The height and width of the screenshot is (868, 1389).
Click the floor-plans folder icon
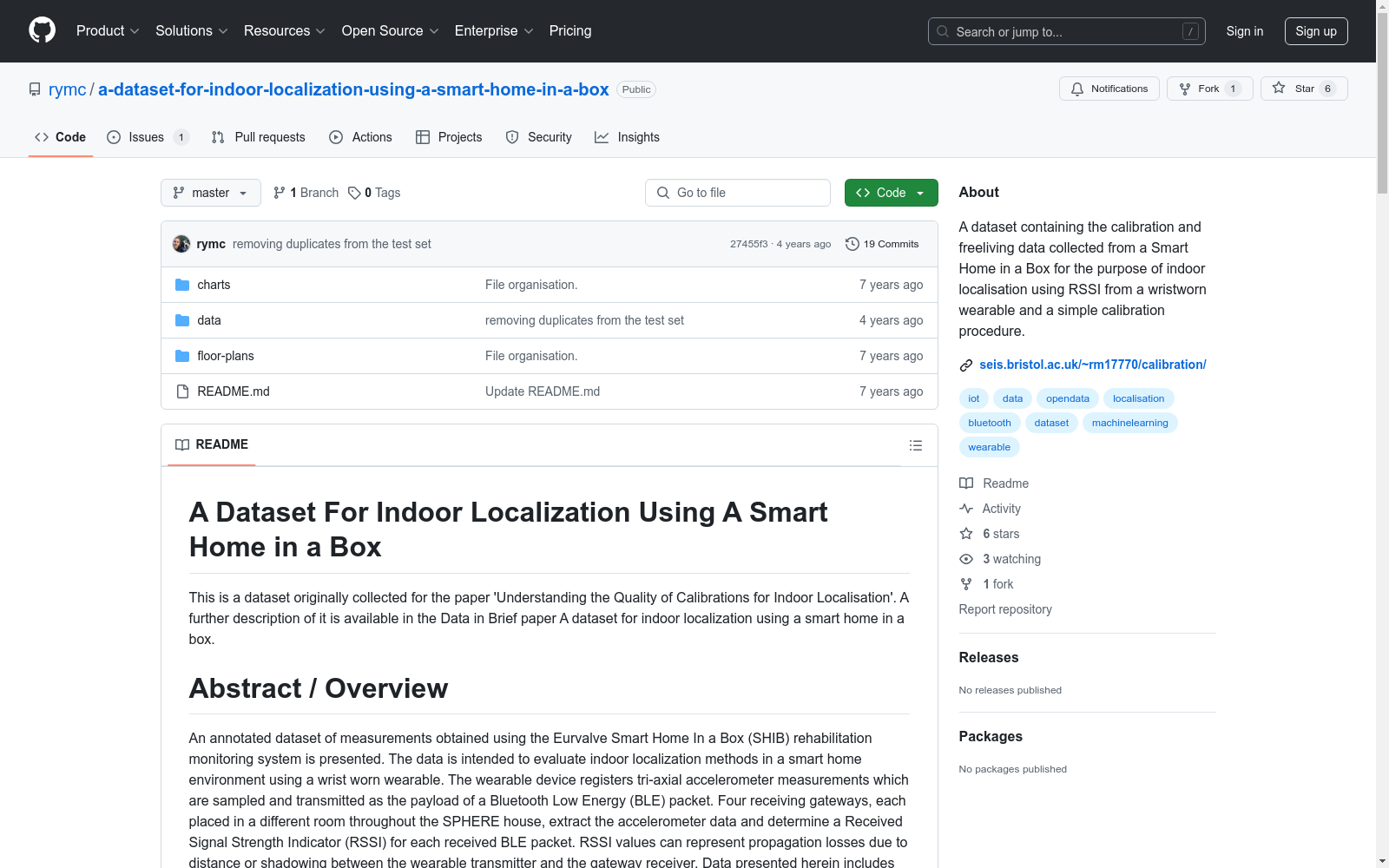182,356
